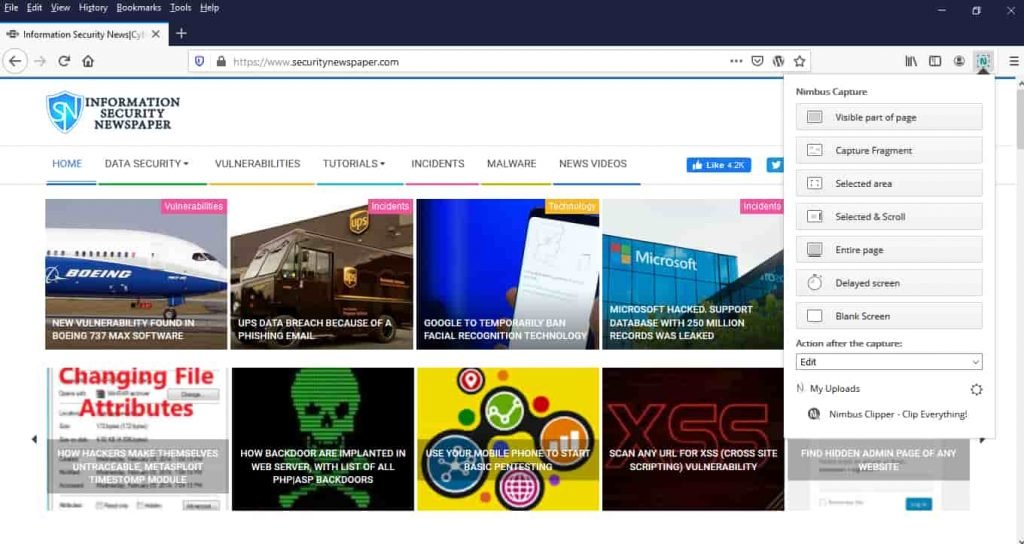Screen dimensions: 1024x544
Task: Open the Bookmarks menu
Action: click(138, 8)
